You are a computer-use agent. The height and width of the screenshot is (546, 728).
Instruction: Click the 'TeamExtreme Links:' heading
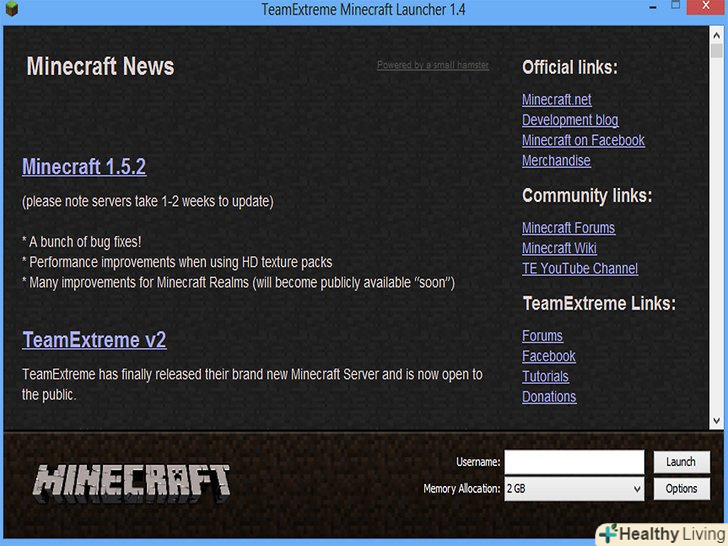pos(599,304)
